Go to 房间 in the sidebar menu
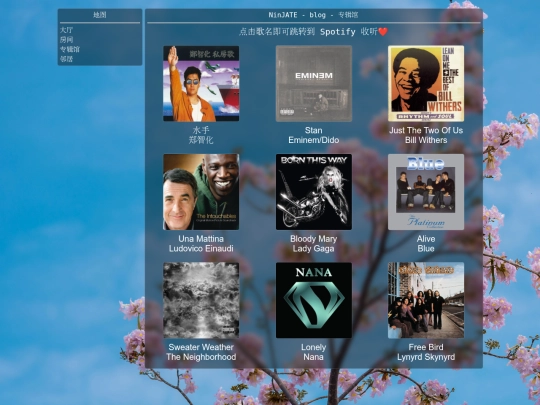This screenshot has width=540, height=405. coord(66,40)
